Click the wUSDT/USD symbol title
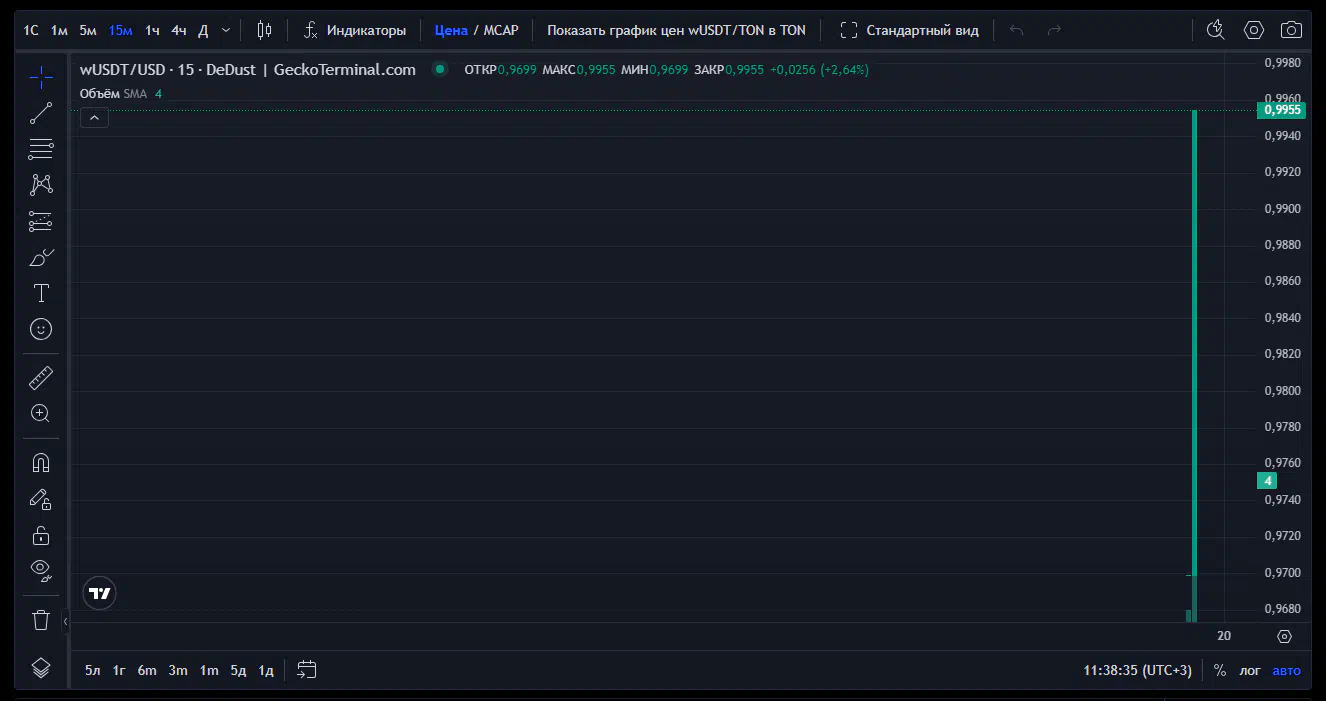 [x=248, y=70]
